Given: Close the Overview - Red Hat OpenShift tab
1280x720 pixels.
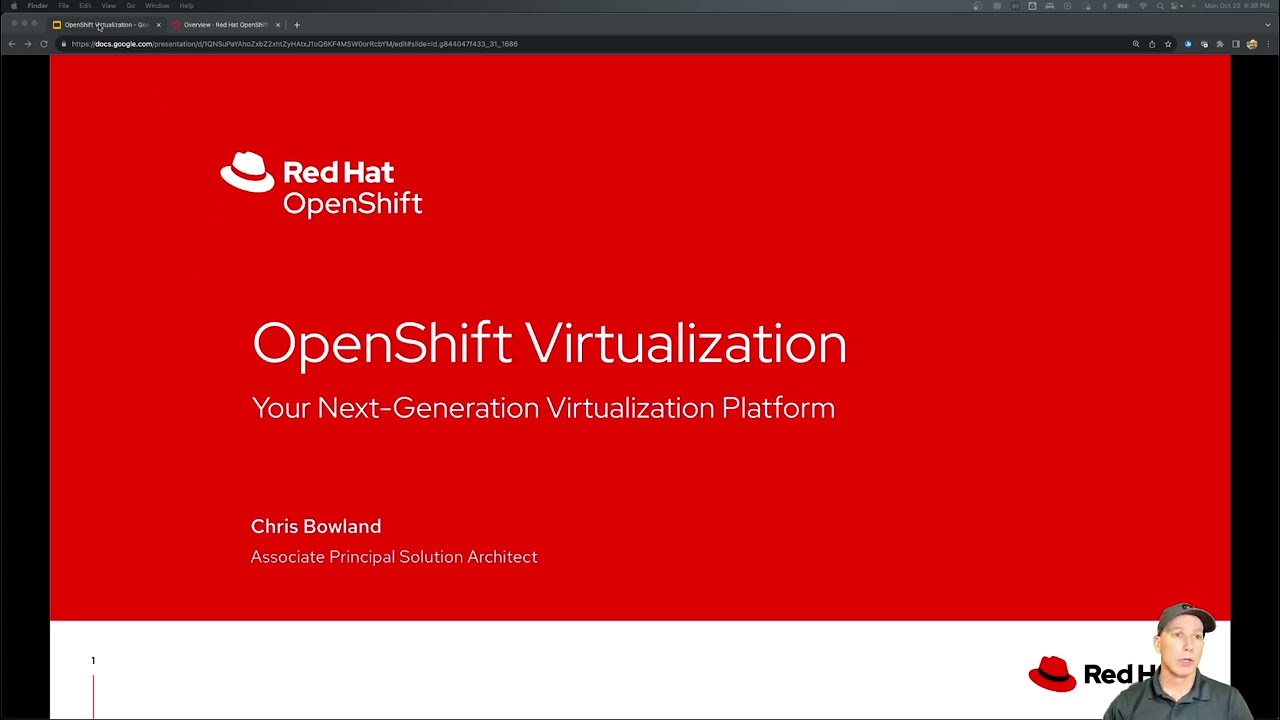Looking at the screenshot, I should tap(278, 25).
